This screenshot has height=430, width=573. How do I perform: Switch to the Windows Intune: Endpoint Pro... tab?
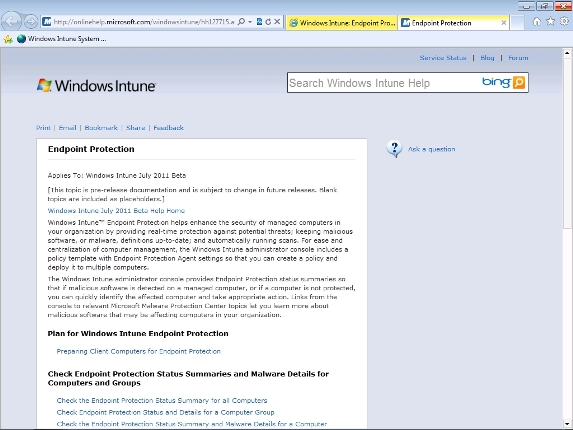pos(342,23)
